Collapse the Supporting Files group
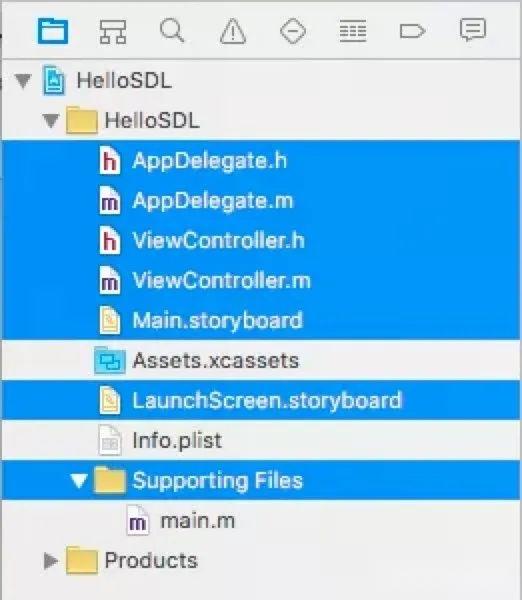Viewport: 522px width, 600px height. coord(79,481)
